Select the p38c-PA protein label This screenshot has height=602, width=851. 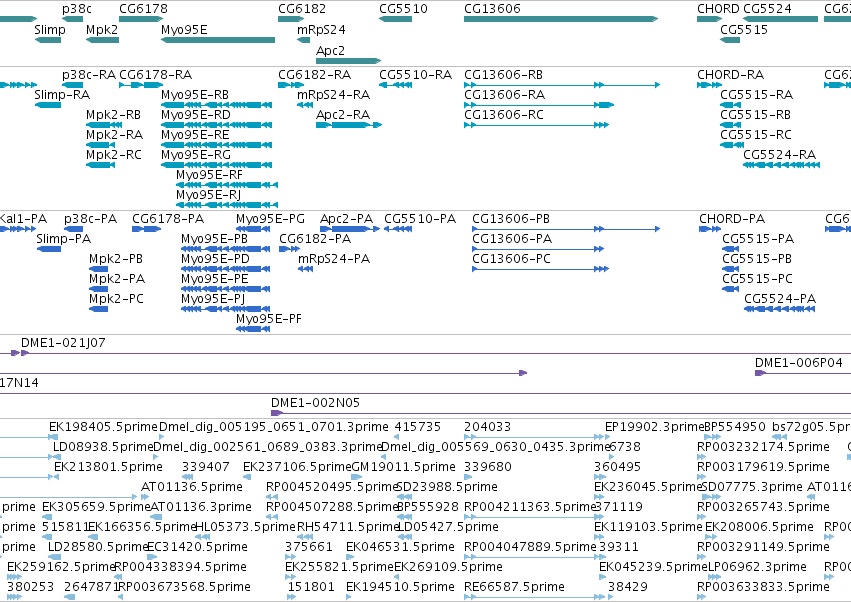(90, 219)
